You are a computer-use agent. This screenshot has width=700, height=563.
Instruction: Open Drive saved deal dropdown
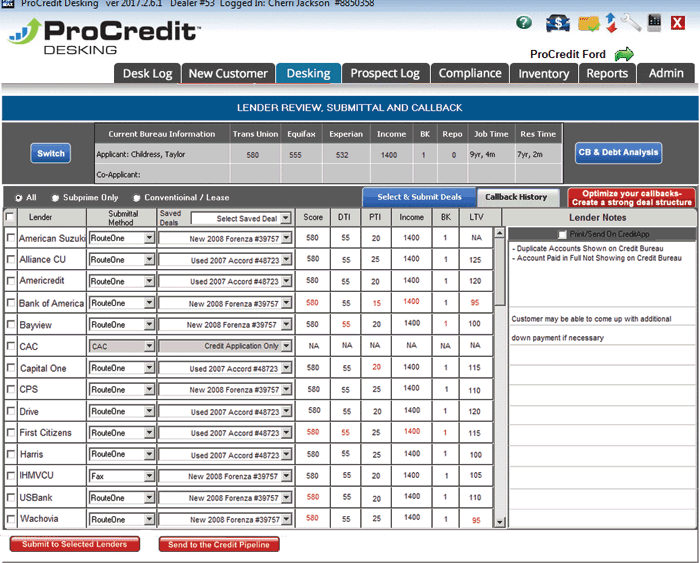pyautogui.click(x=225, y=412)
